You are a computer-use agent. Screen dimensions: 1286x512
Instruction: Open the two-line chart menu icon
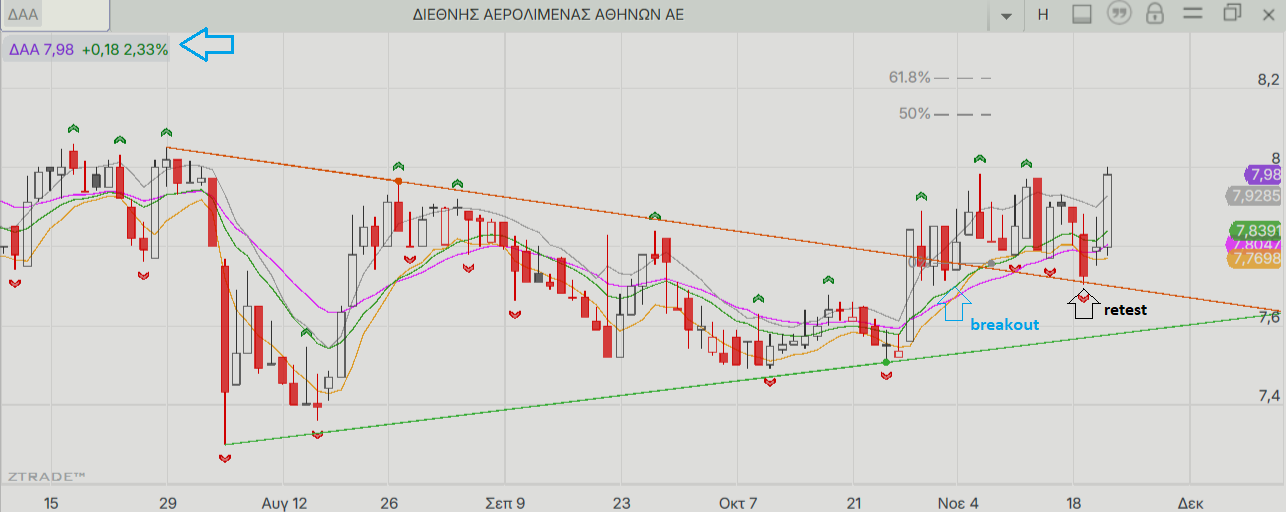1194,14
